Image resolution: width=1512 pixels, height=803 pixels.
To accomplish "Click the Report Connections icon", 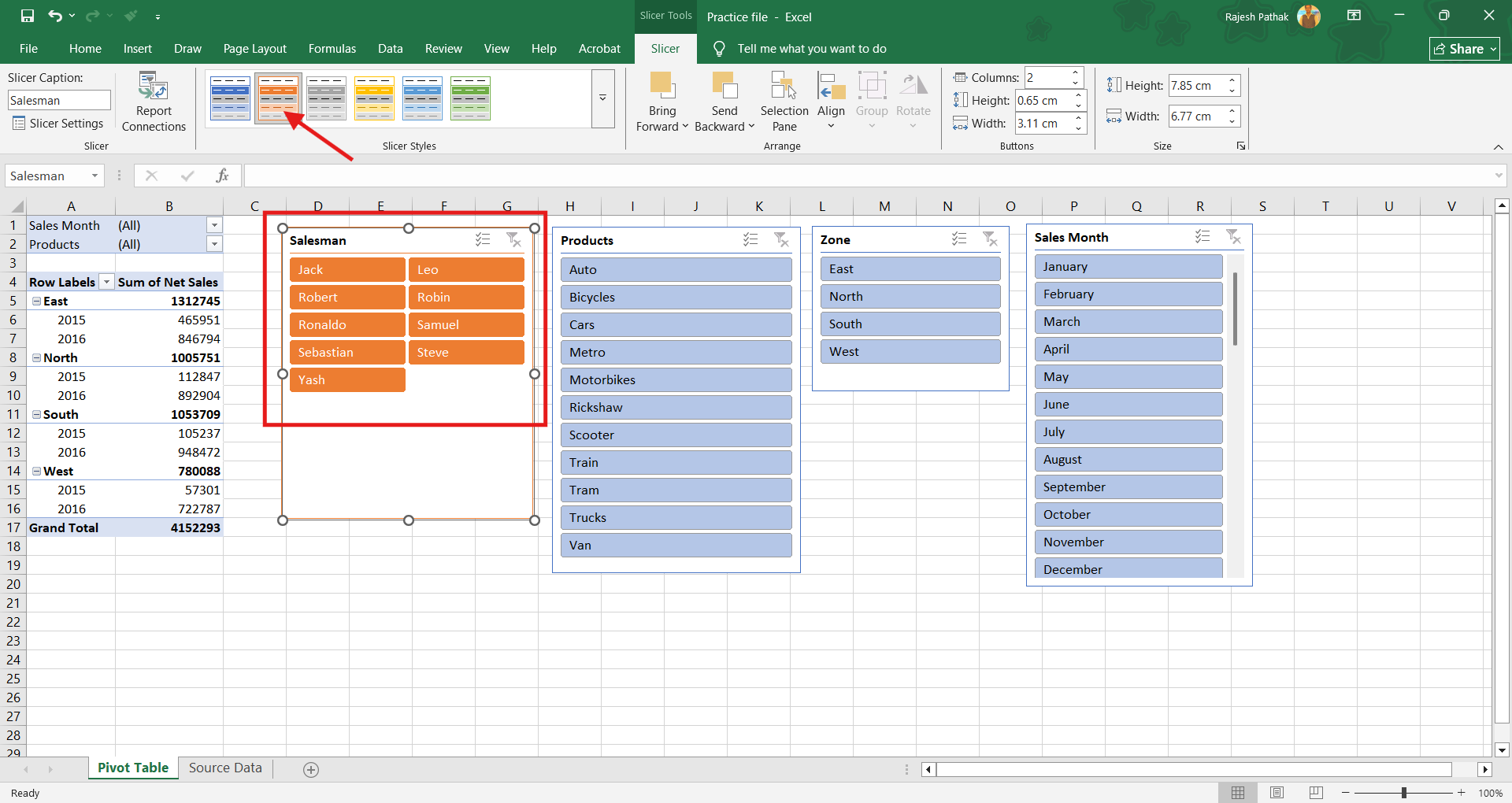I will (154, 87).
